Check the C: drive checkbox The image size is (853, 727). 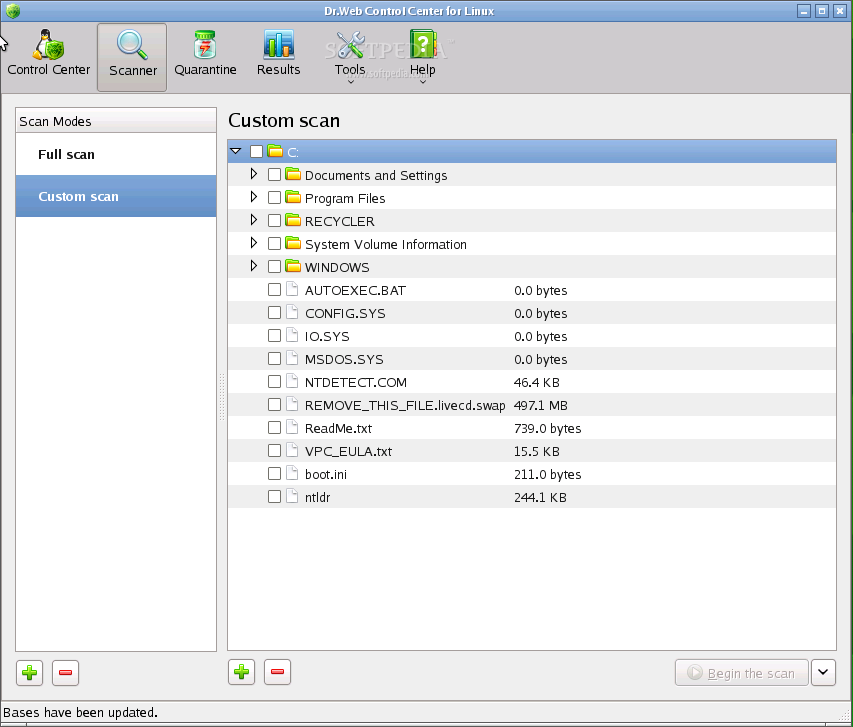point(256,151)
